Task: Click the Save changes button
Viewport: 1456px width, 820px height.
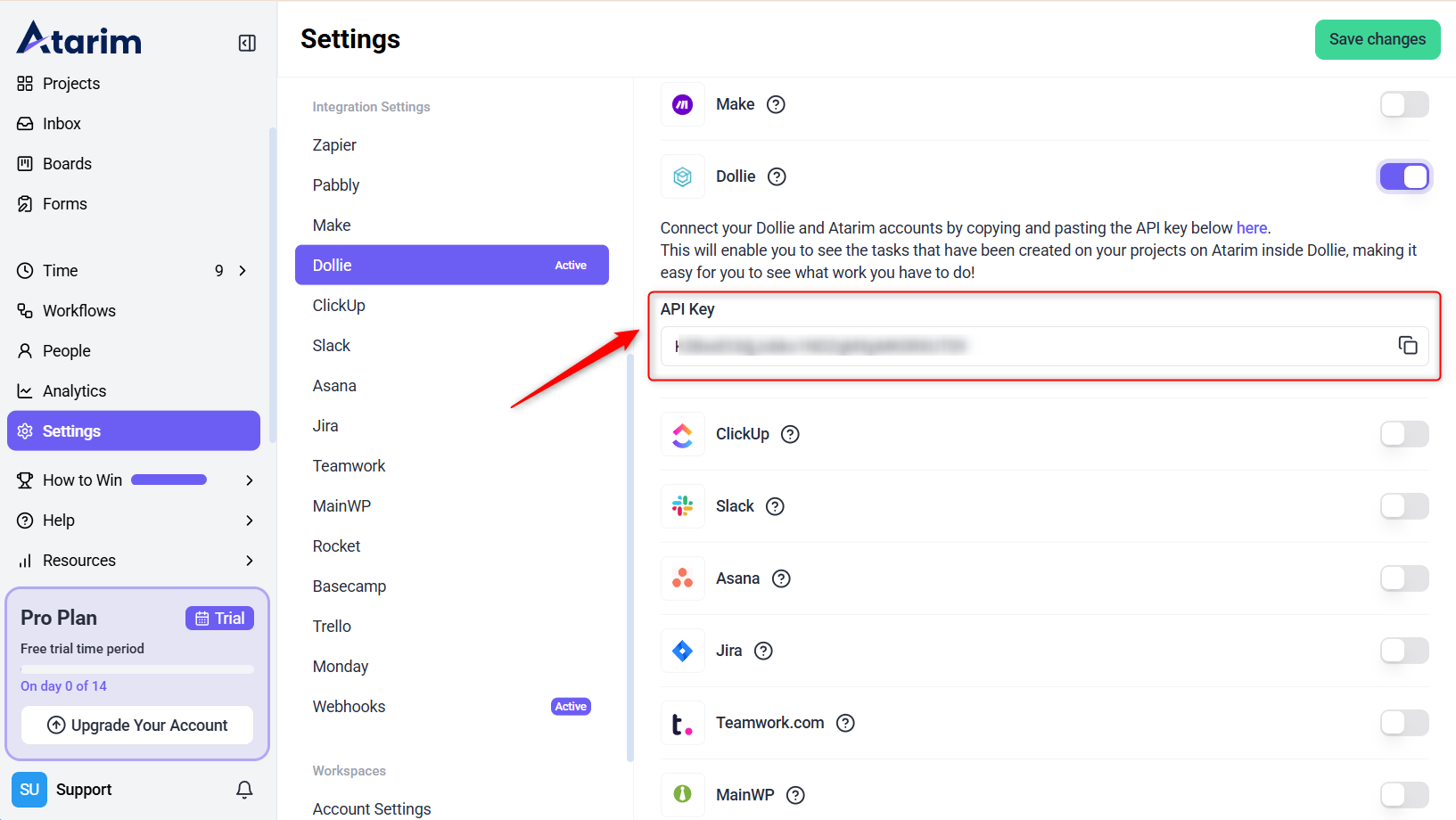Action: pos(1377,39)
